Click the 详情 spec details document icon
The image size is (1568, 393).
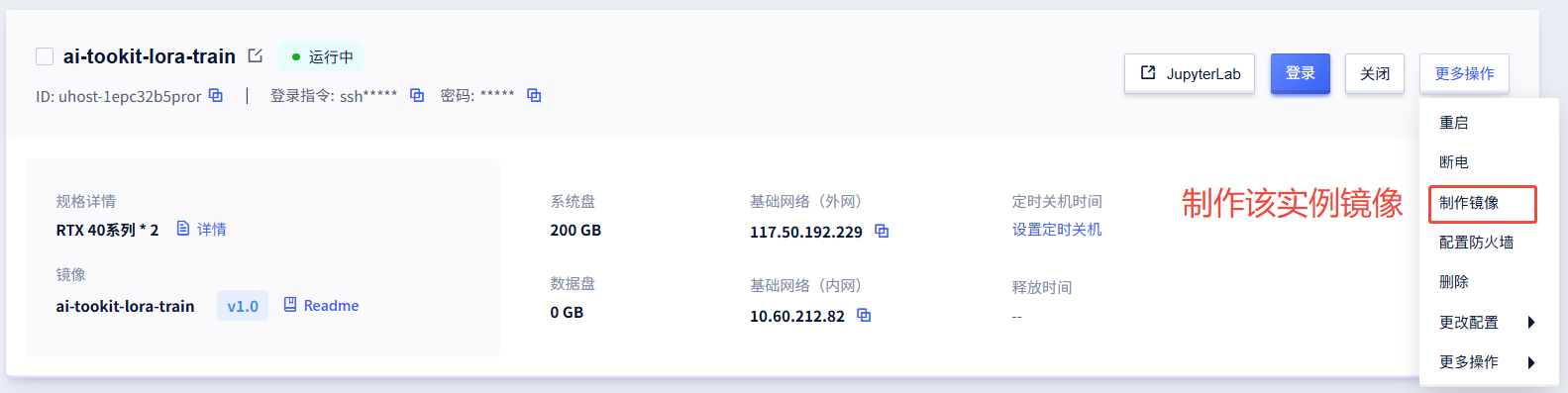click(183, 229)
